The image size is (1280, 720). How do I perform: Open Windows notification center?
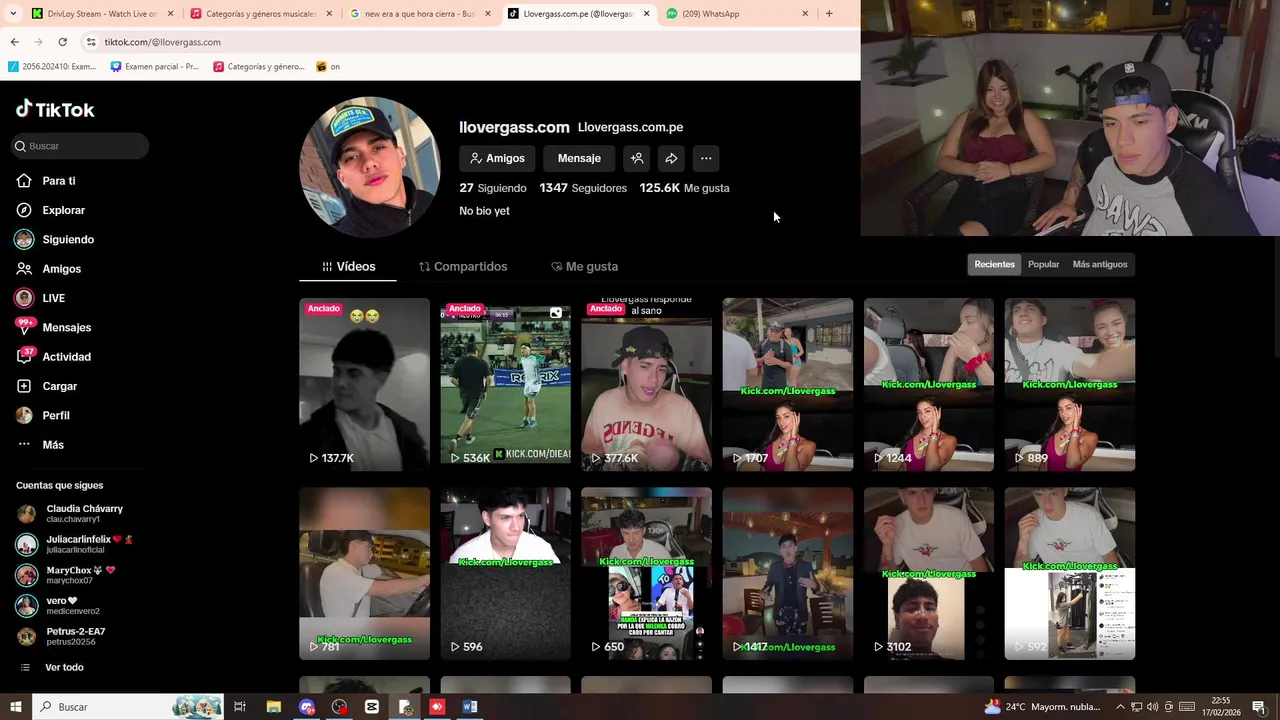(1259, 707)
